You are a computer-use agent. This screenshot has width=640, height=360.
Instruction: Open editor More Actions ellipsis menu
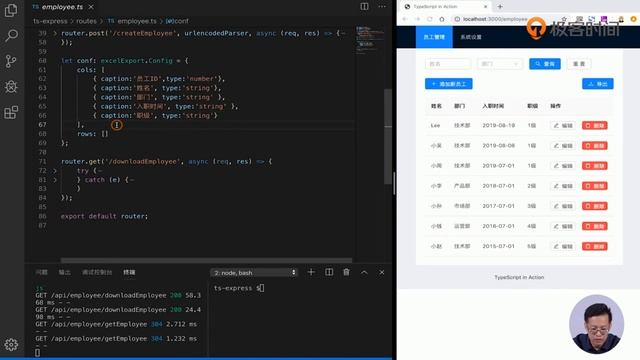point(382,7)
